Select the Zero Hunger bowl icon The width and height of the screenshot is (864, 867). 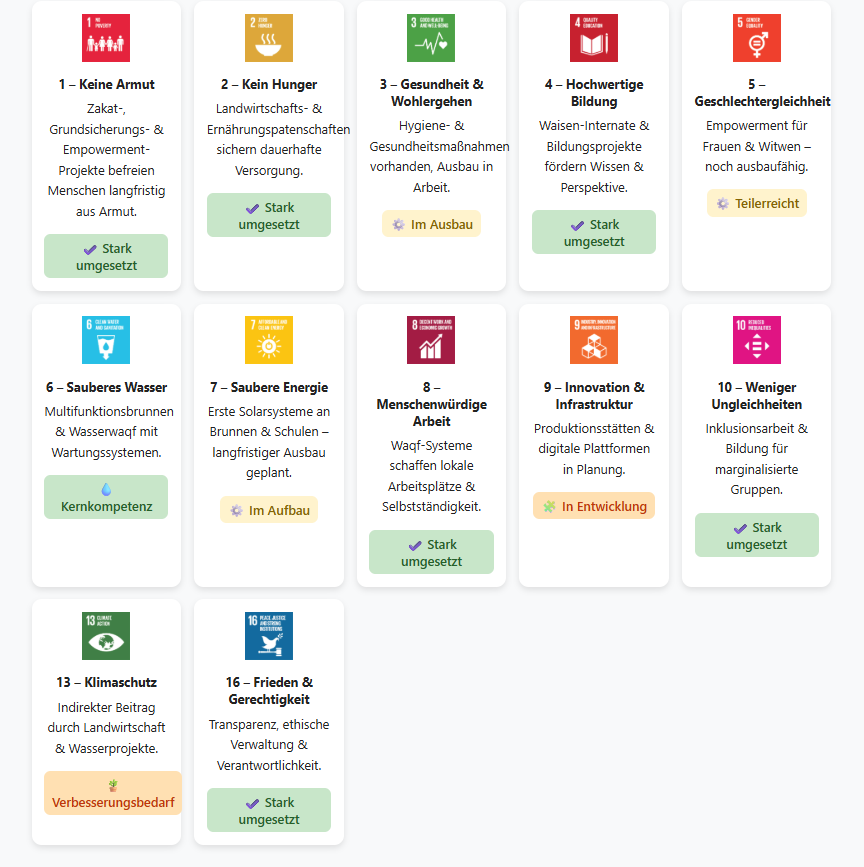pyautogui.click(x=269, y=38)
